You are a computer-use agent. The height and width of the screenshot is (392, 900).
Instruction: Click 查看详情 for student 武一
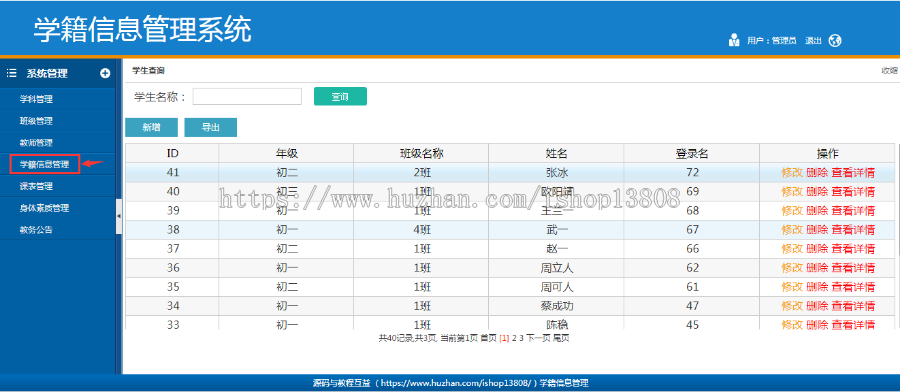(x=853, y=230)
